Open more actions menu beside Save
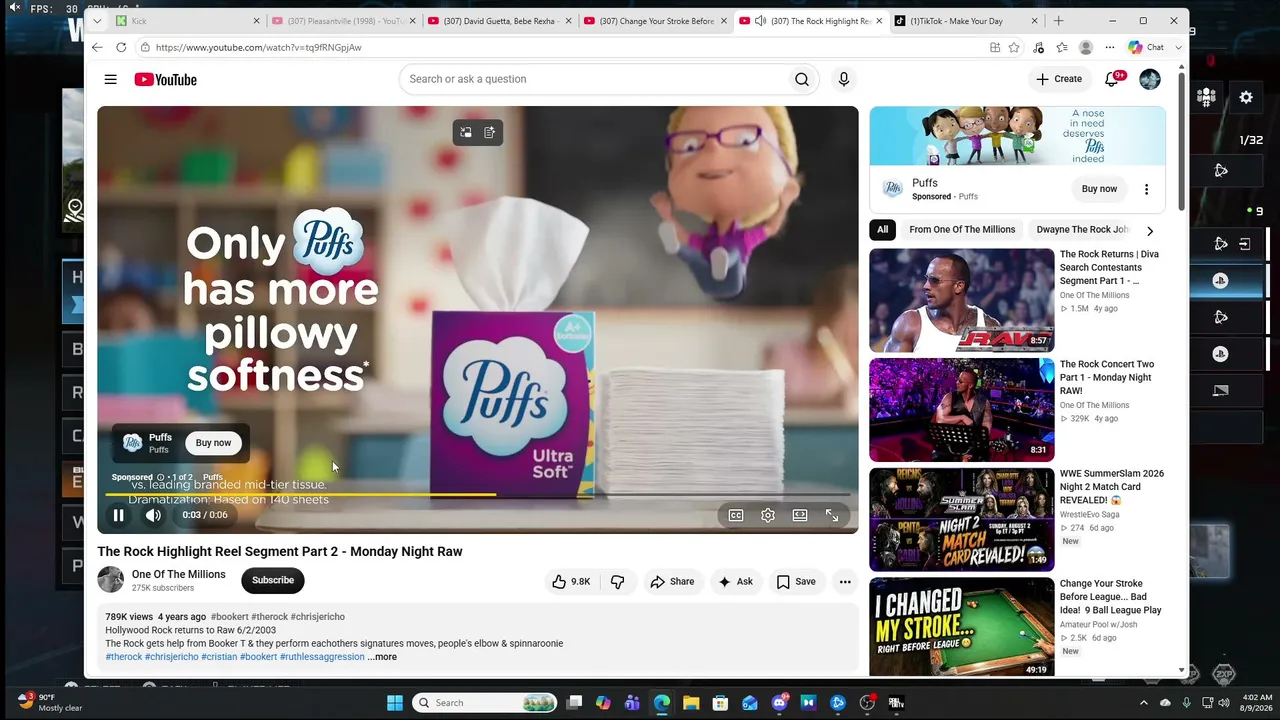The image size is (1280, 720). (845, 581)
